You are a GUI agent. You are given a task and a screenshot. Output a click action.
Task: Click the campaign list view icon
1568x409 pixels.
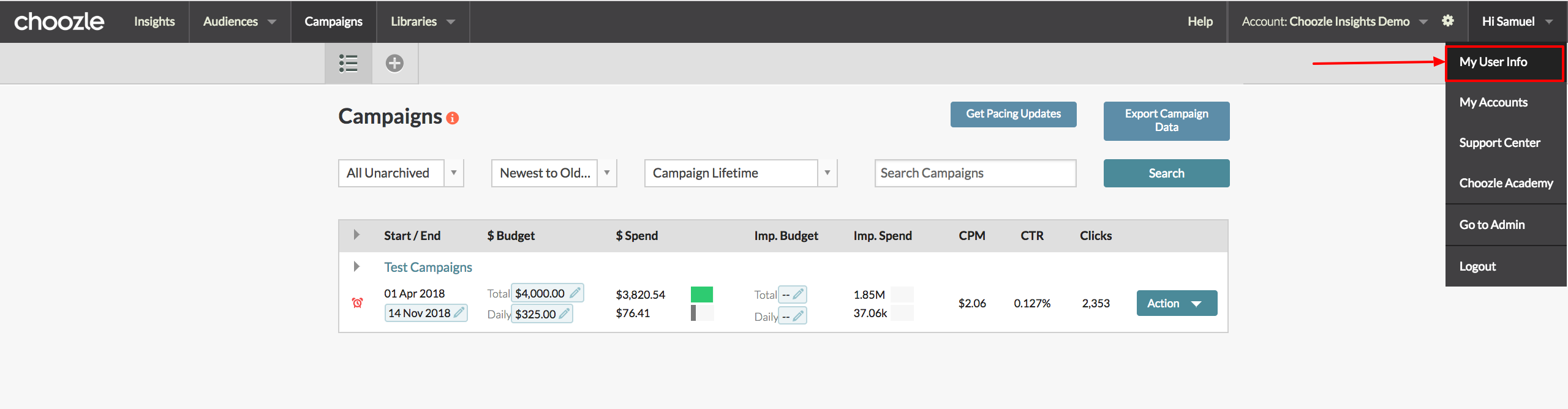tap(348, 63)
